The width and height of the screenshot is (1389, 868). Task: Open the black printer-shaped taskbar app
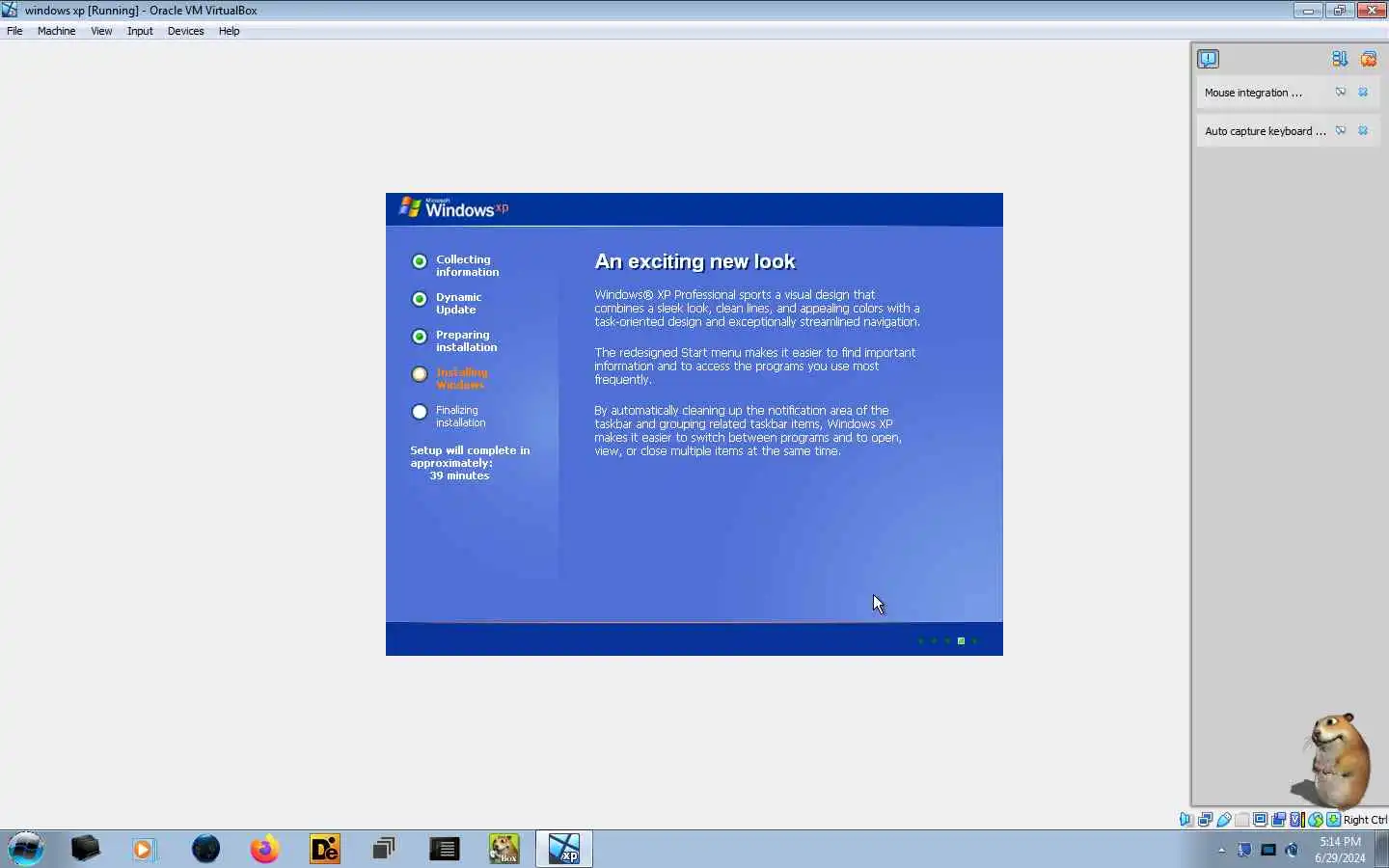click(85, 849)
